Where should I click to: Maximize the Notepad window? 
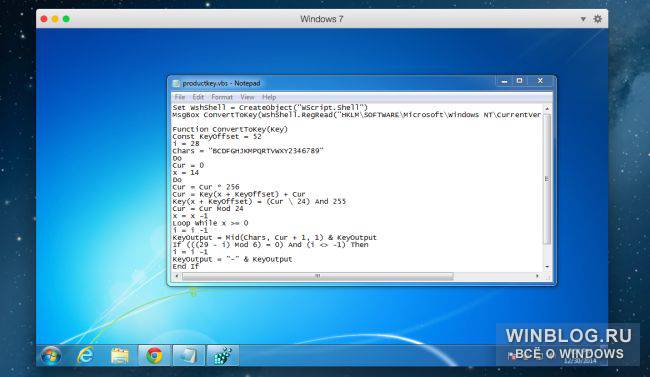tap(519, 81)
